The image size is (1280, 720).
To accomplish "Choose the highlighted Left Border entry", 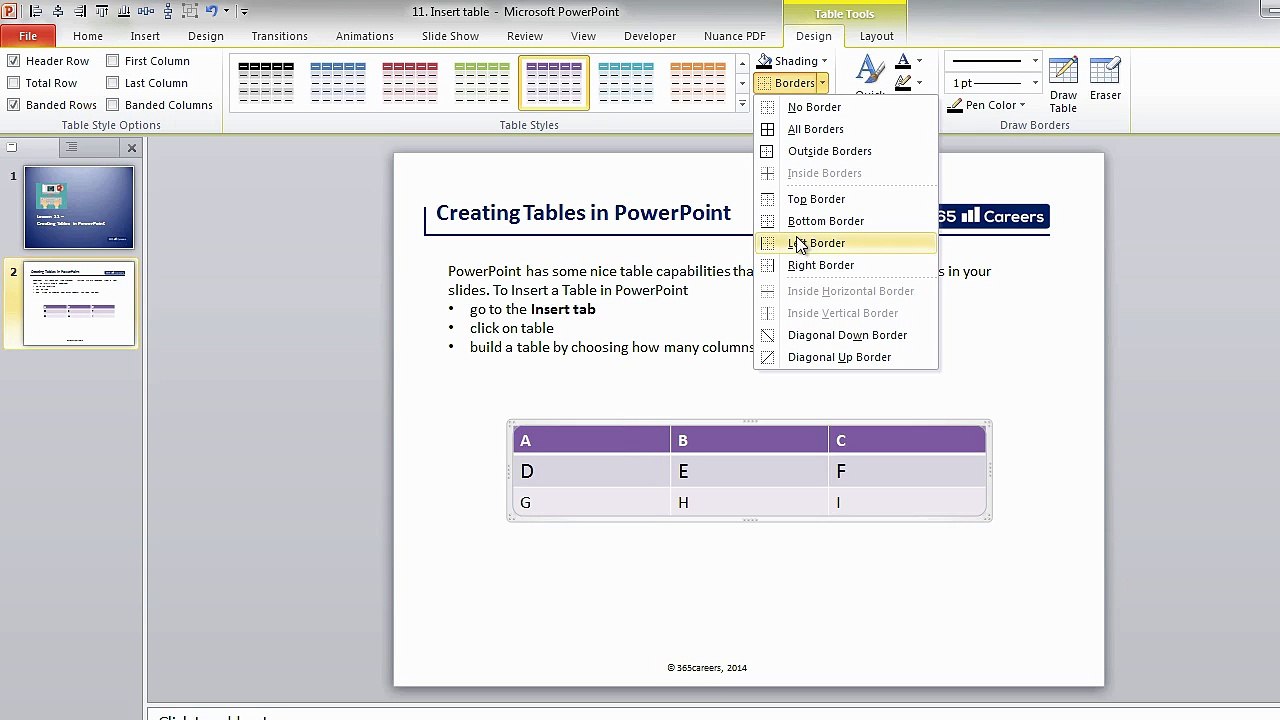I will (846, 243).
